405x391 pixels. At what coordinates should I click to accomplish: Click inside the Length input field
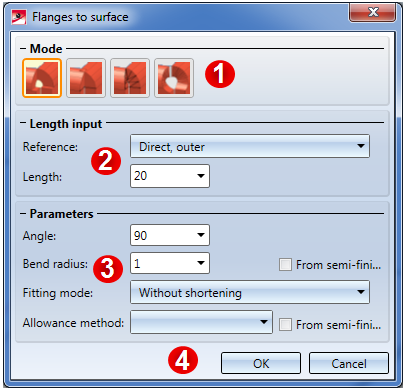(162, 176)
